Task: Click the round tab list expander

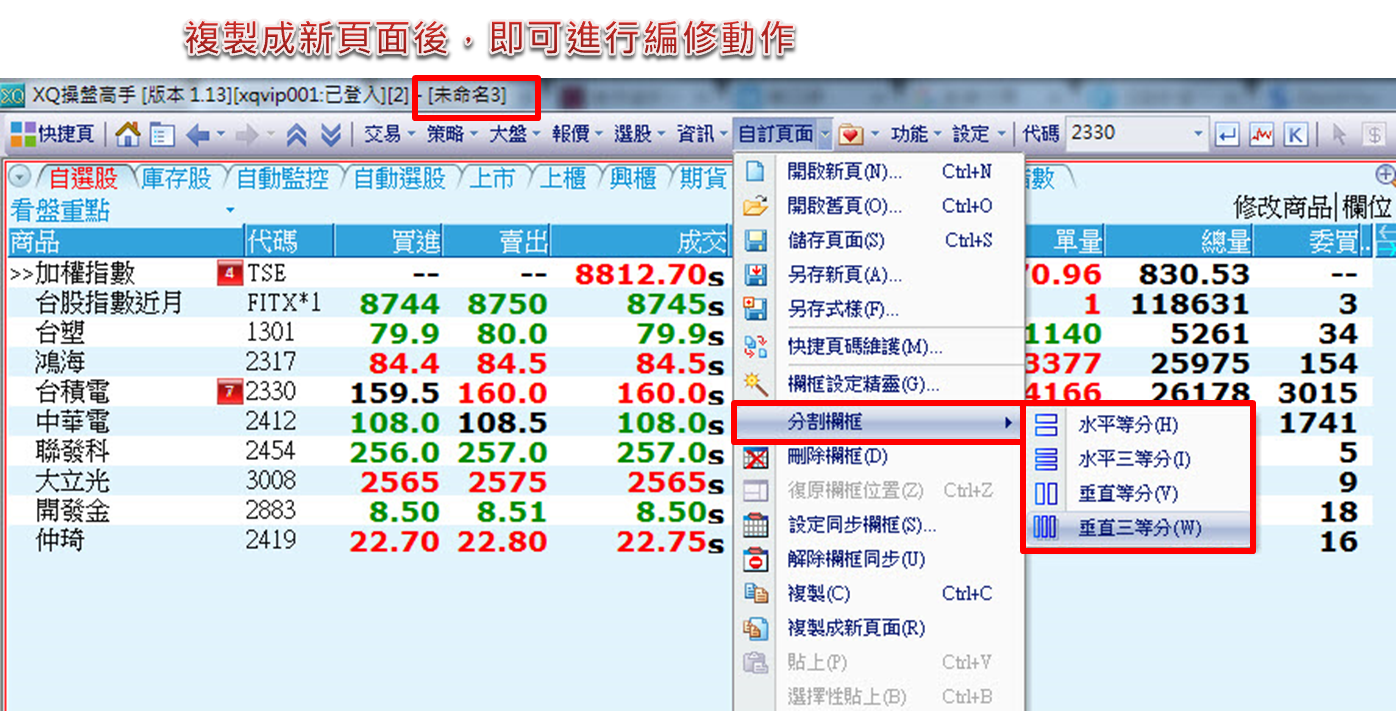Action: (20, 178)
